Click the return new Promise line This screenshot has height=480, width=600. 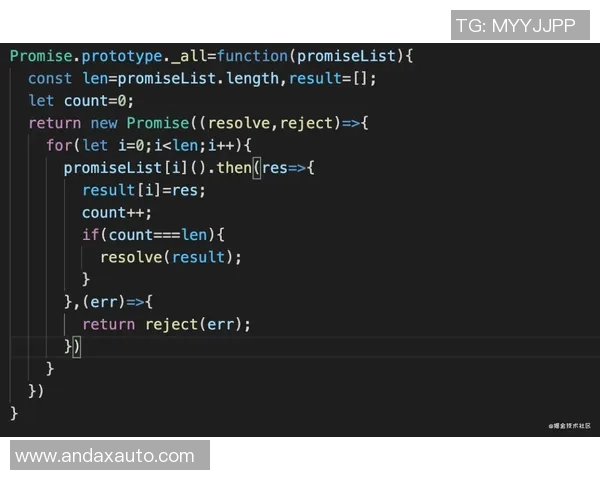coord(199,123)
